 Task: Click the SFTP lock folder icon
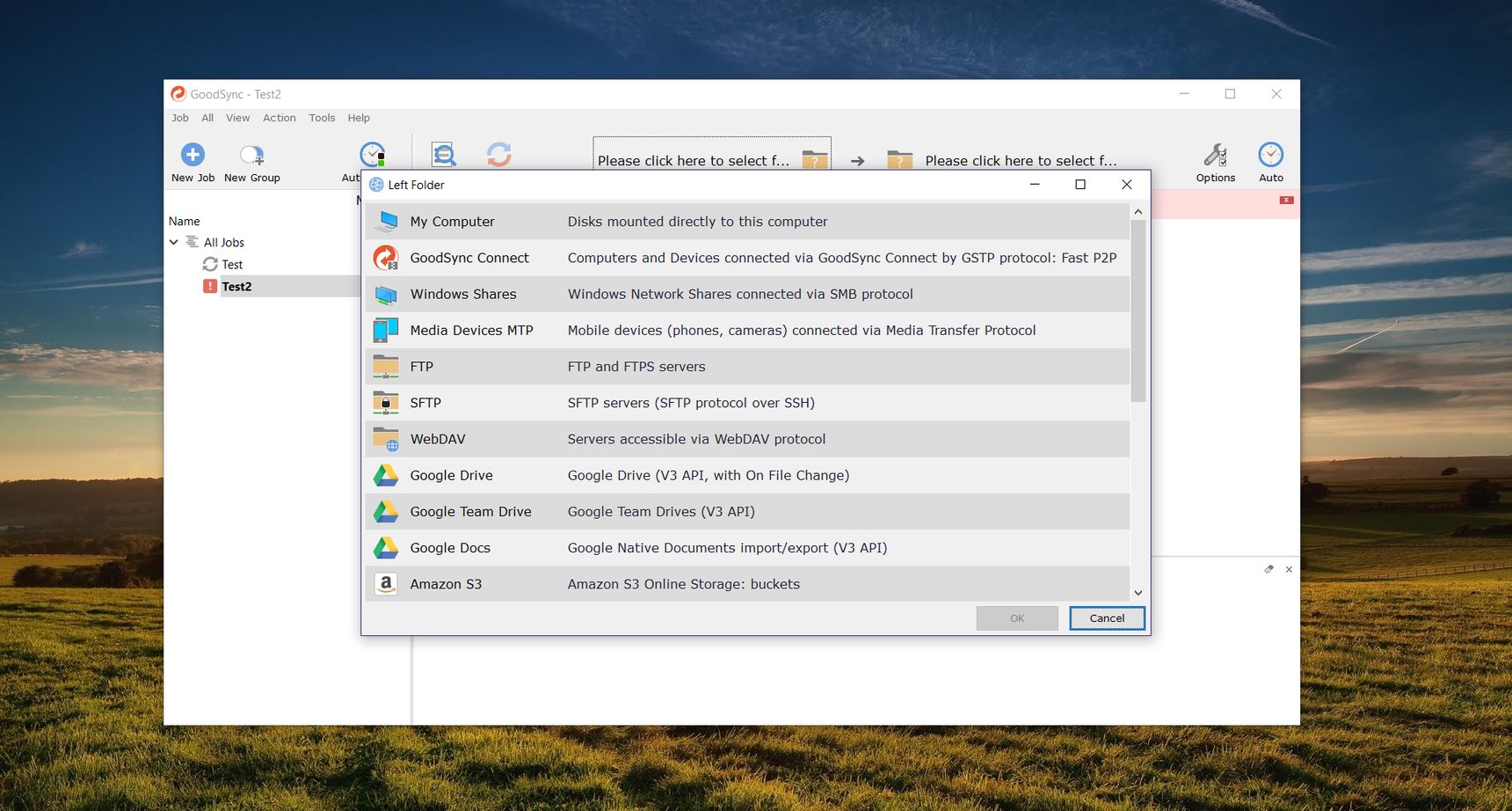(x=386, y=403)
